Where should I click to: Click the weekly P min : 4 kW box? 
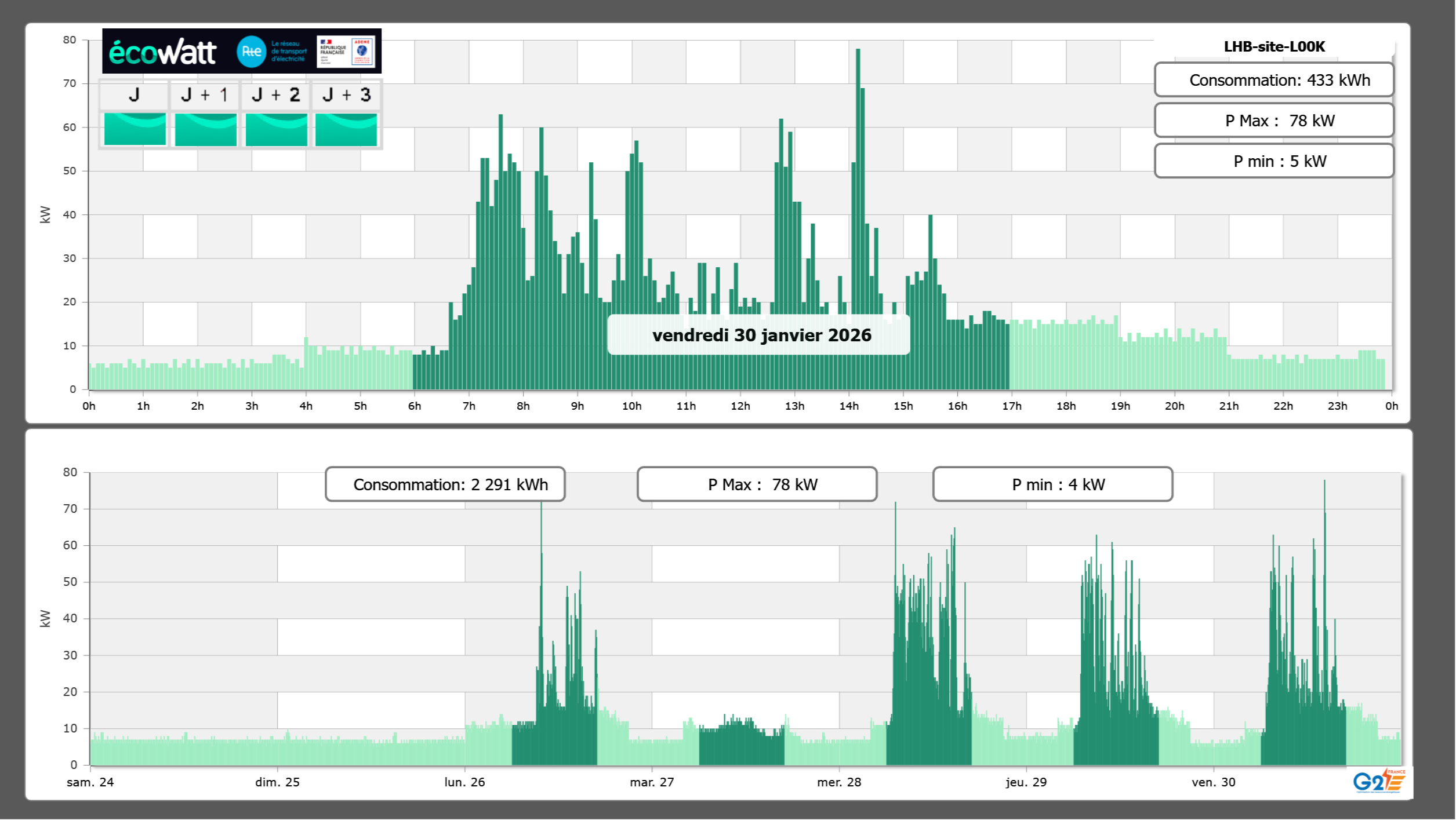[1052, 484]
